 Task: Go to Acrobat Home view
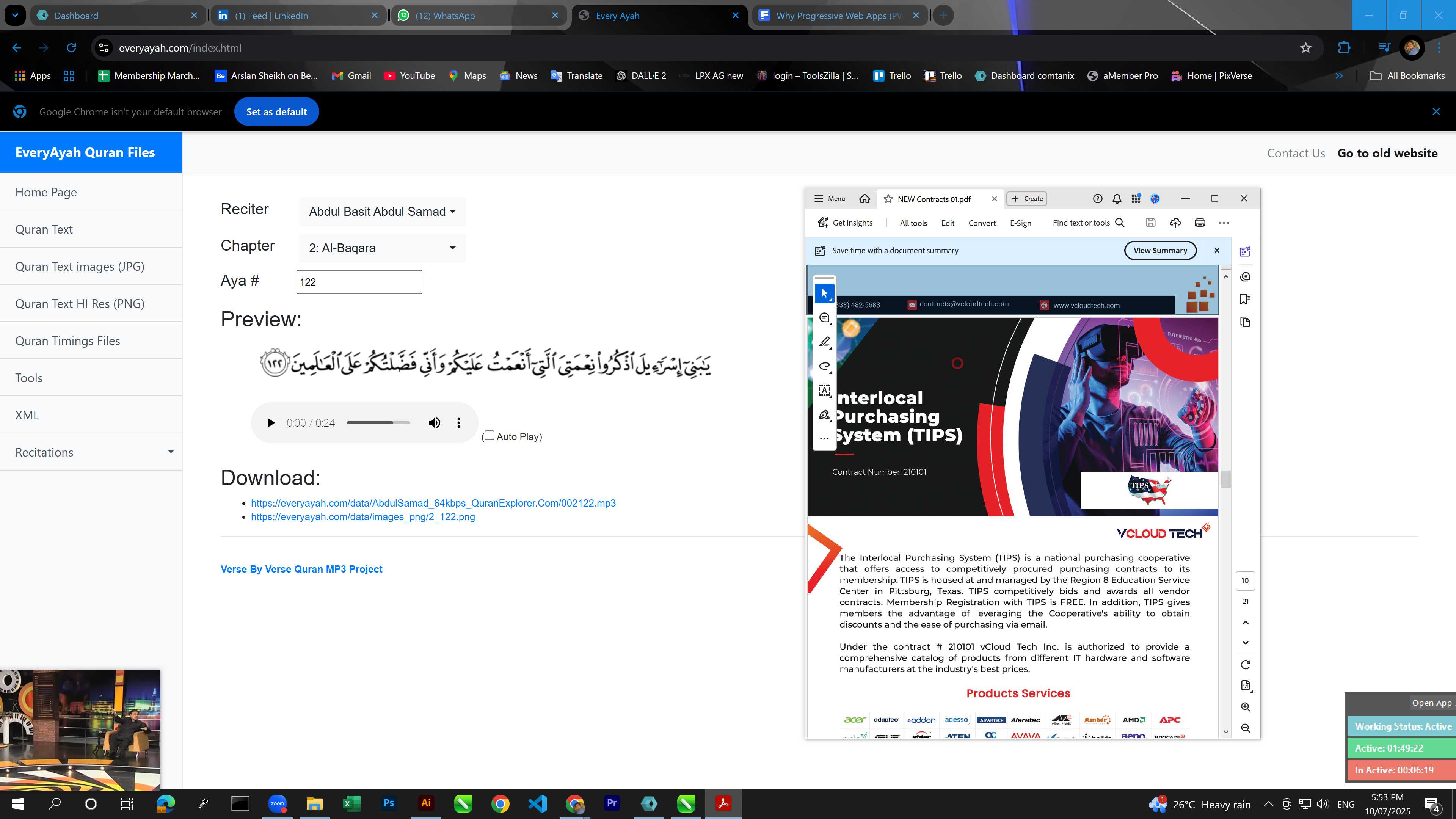point(864,198)
